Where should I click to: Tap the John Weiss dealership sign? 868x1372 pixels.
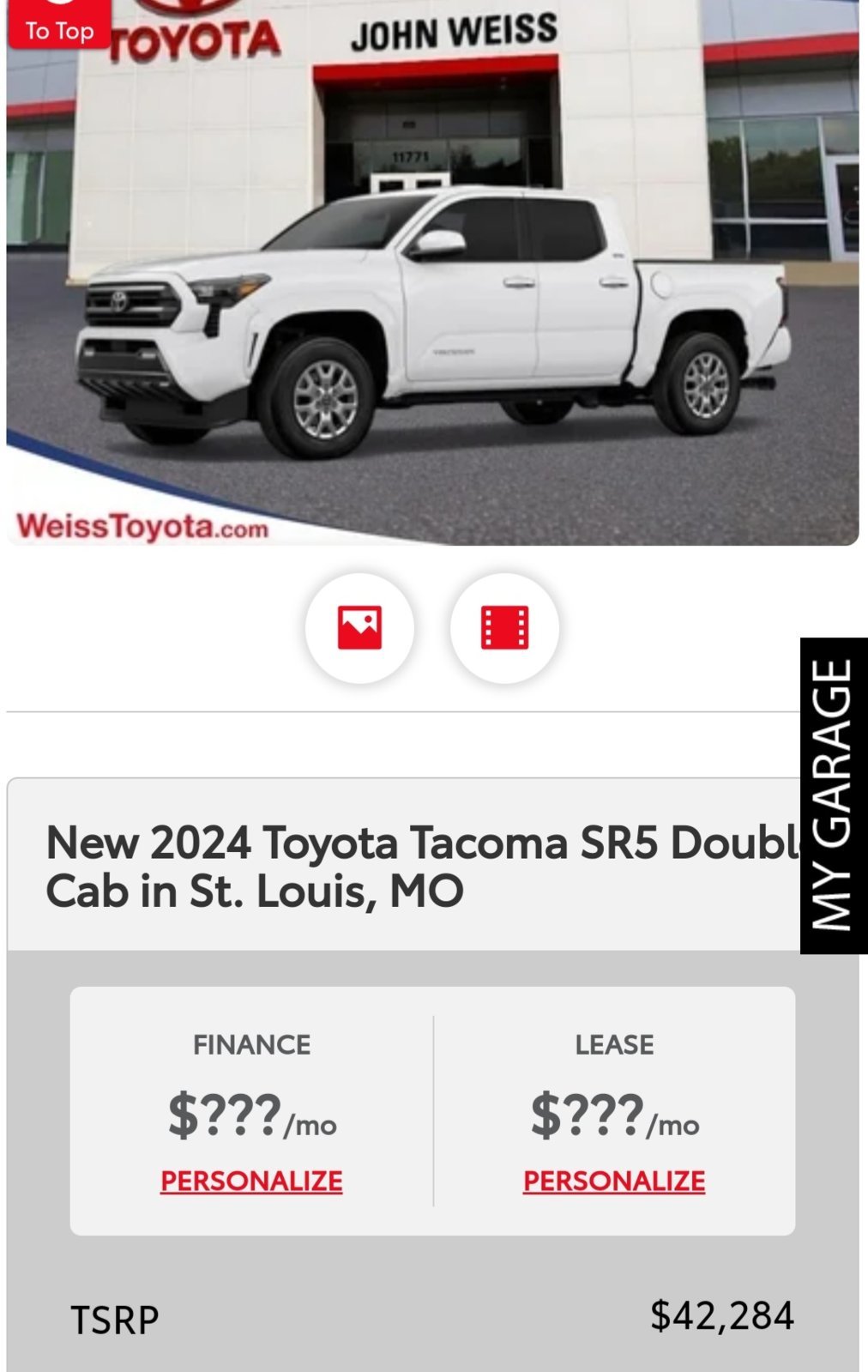click(454, 32)
